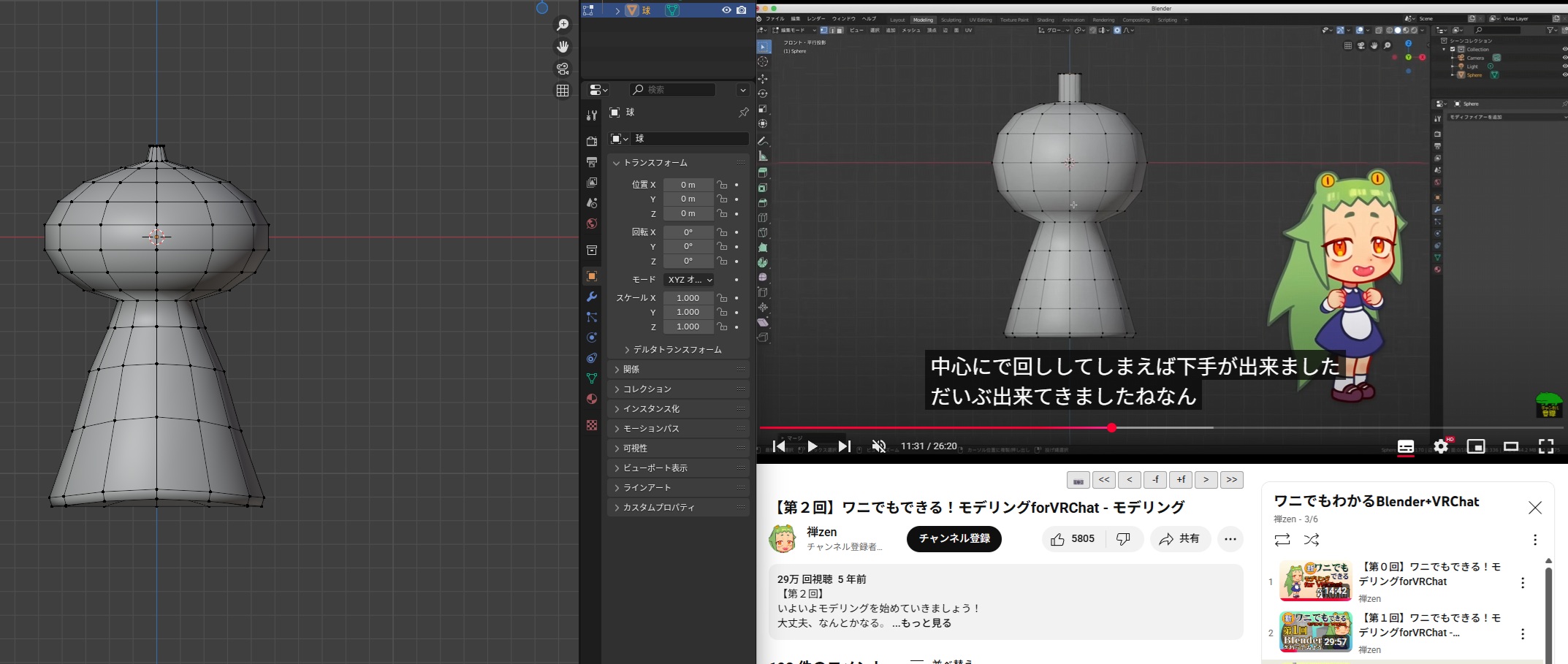
Task: Toggle playlist loop button
Action: tap(1282, 540)
